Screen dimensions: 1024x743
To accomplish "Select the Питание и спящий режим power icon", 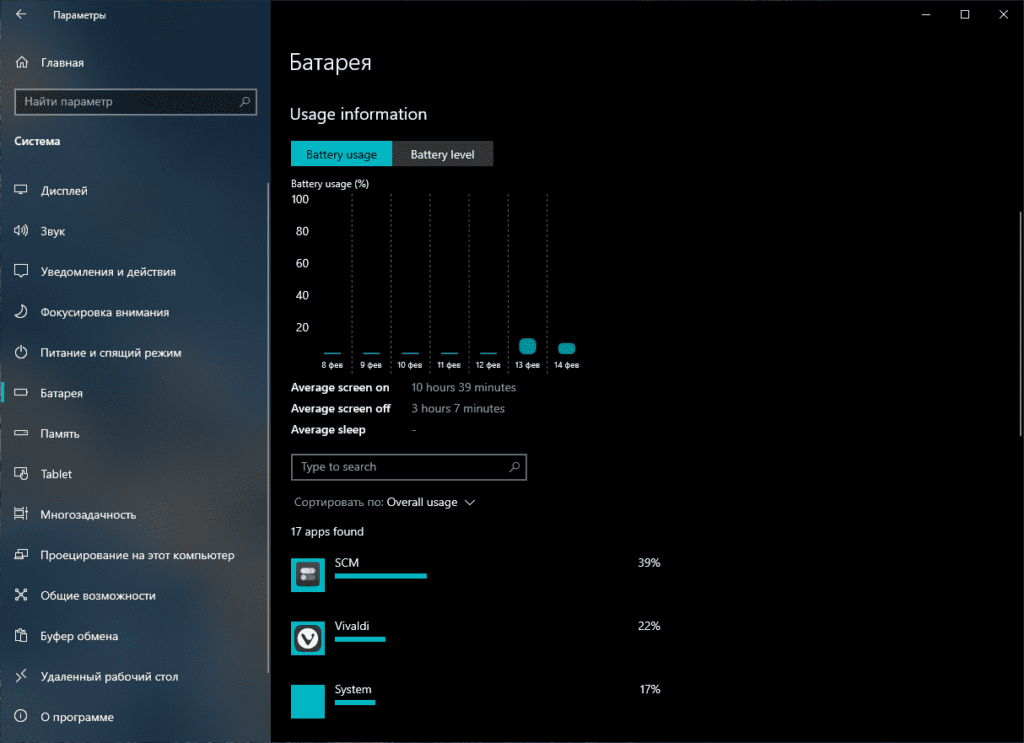I will click(21, 352).
